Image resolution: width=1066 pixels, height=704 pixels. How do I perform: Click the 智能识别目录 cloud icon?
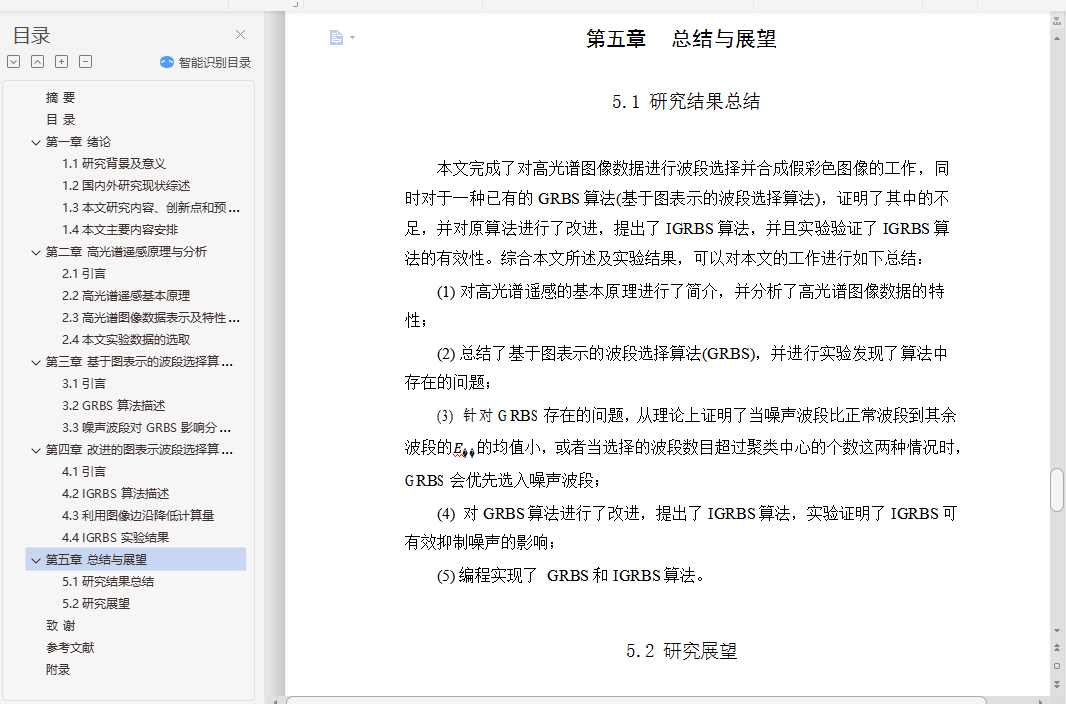pos(167,63)
